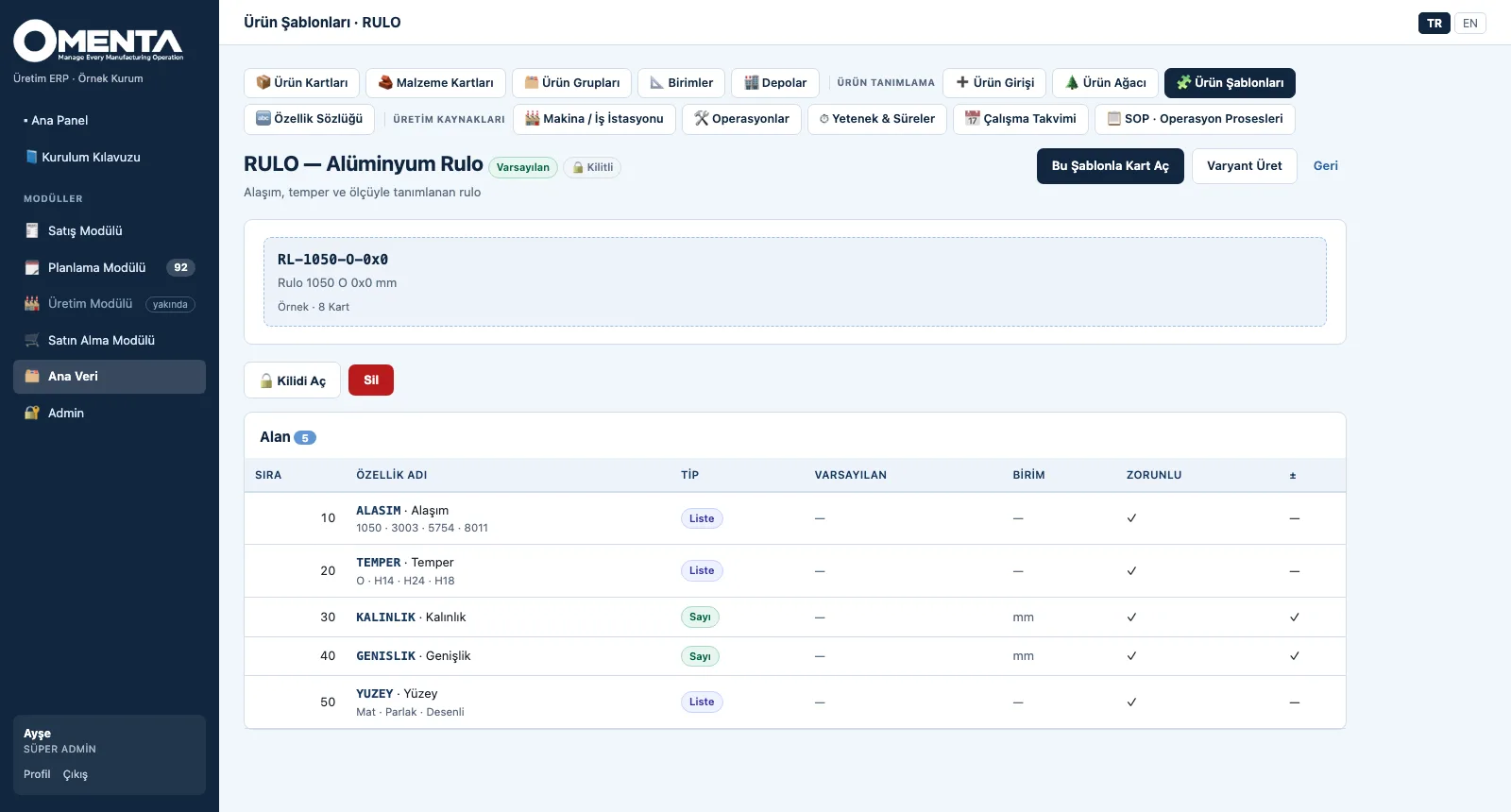The height and width of the screenshot is (812, 1511).
Task: Click the Üretim Modülü sidebar item
Action: coord(110,304)
